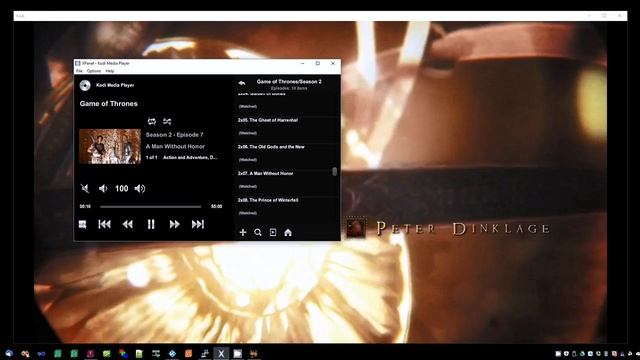Select episode 2x05 The Ghost of Harrenhal

pos(286,127)
